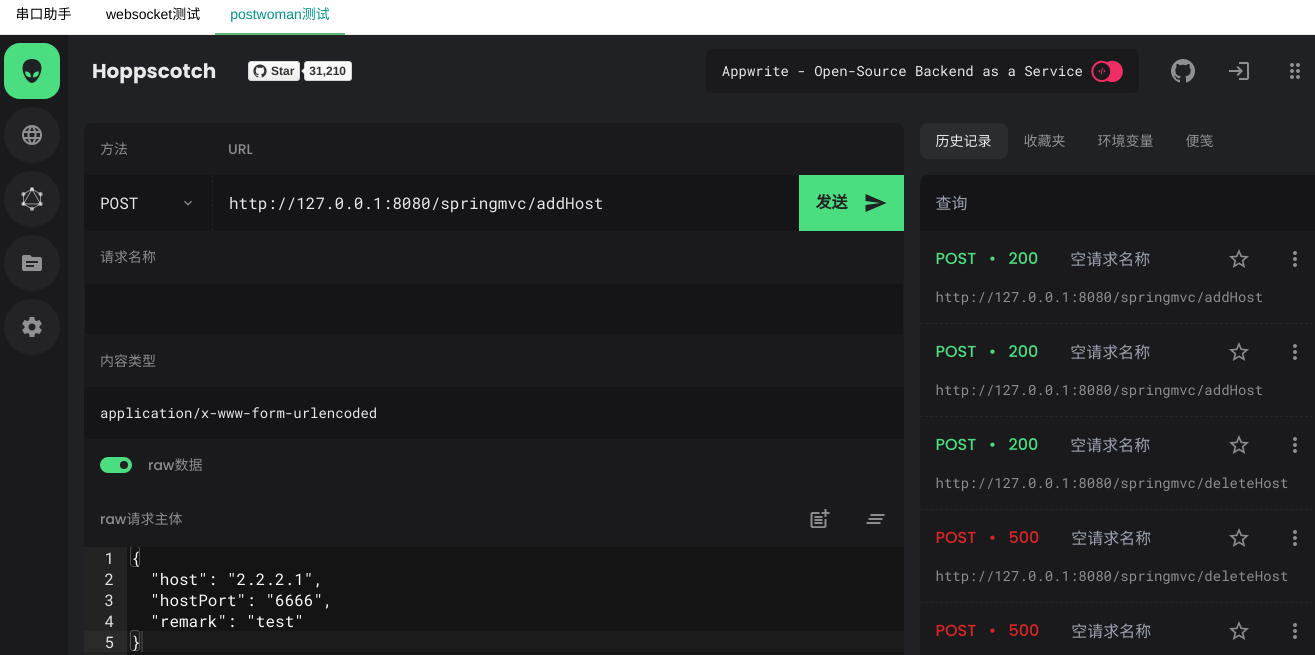Select the first addHost URL in history
1315x655 pixels.
(1099, 297)
